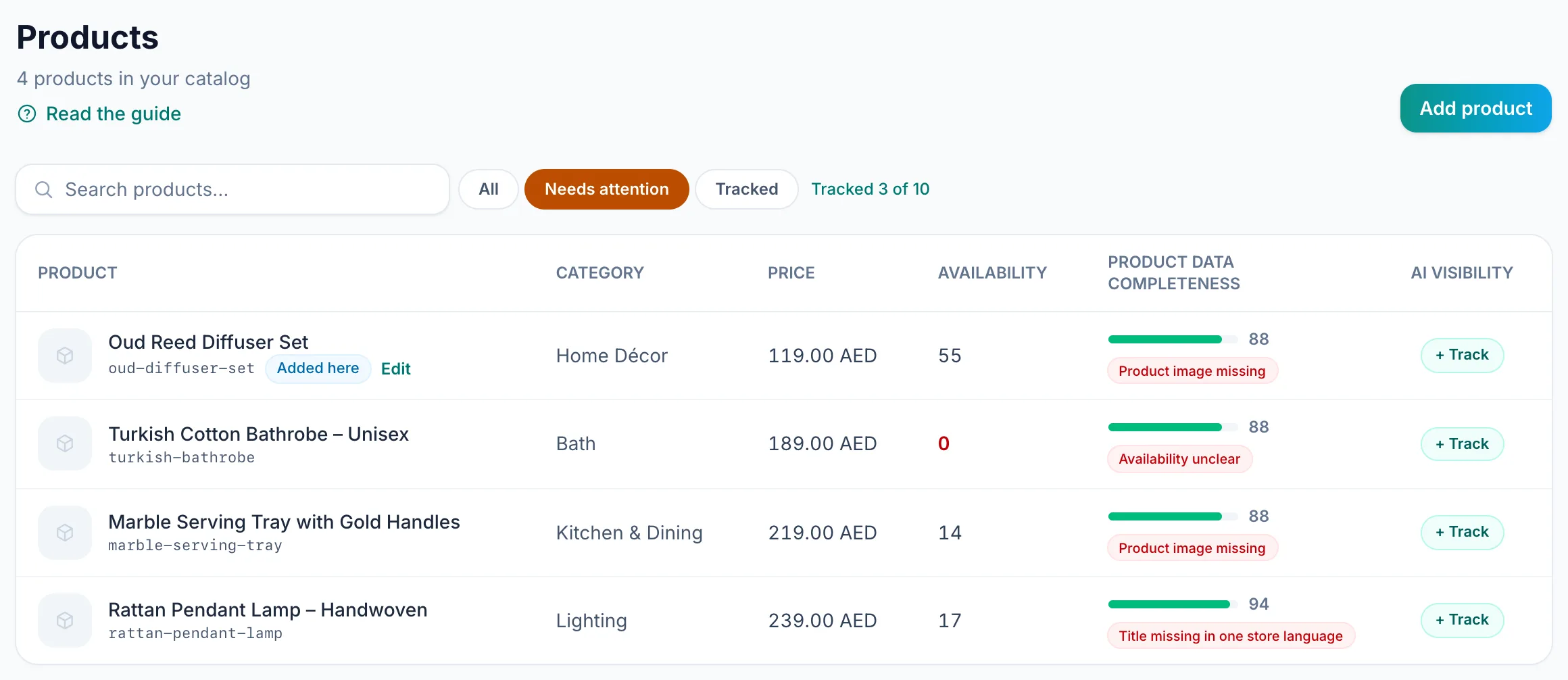This screenshot has height=680, width=1568.
Task: Click the Oud Reed Diffuser Set title
Action: (208, 342)
